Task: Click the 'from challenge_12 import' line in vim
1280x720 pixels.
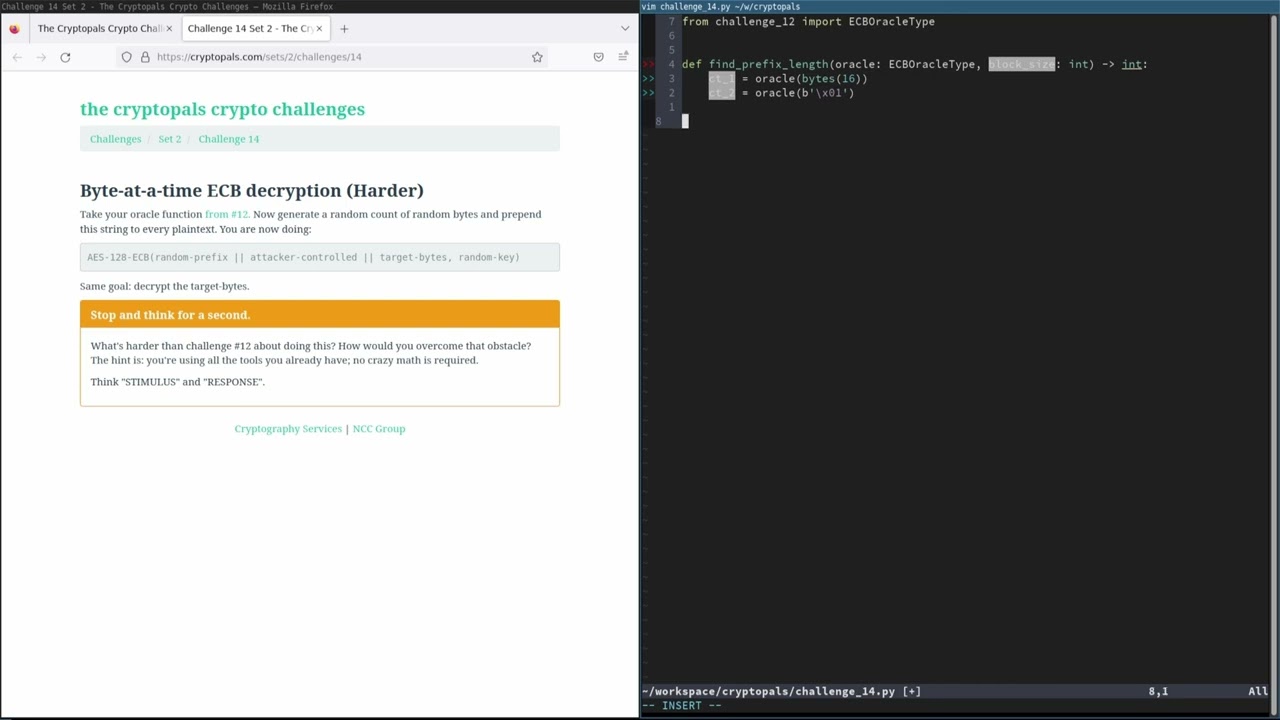Action: pos(808,21)
